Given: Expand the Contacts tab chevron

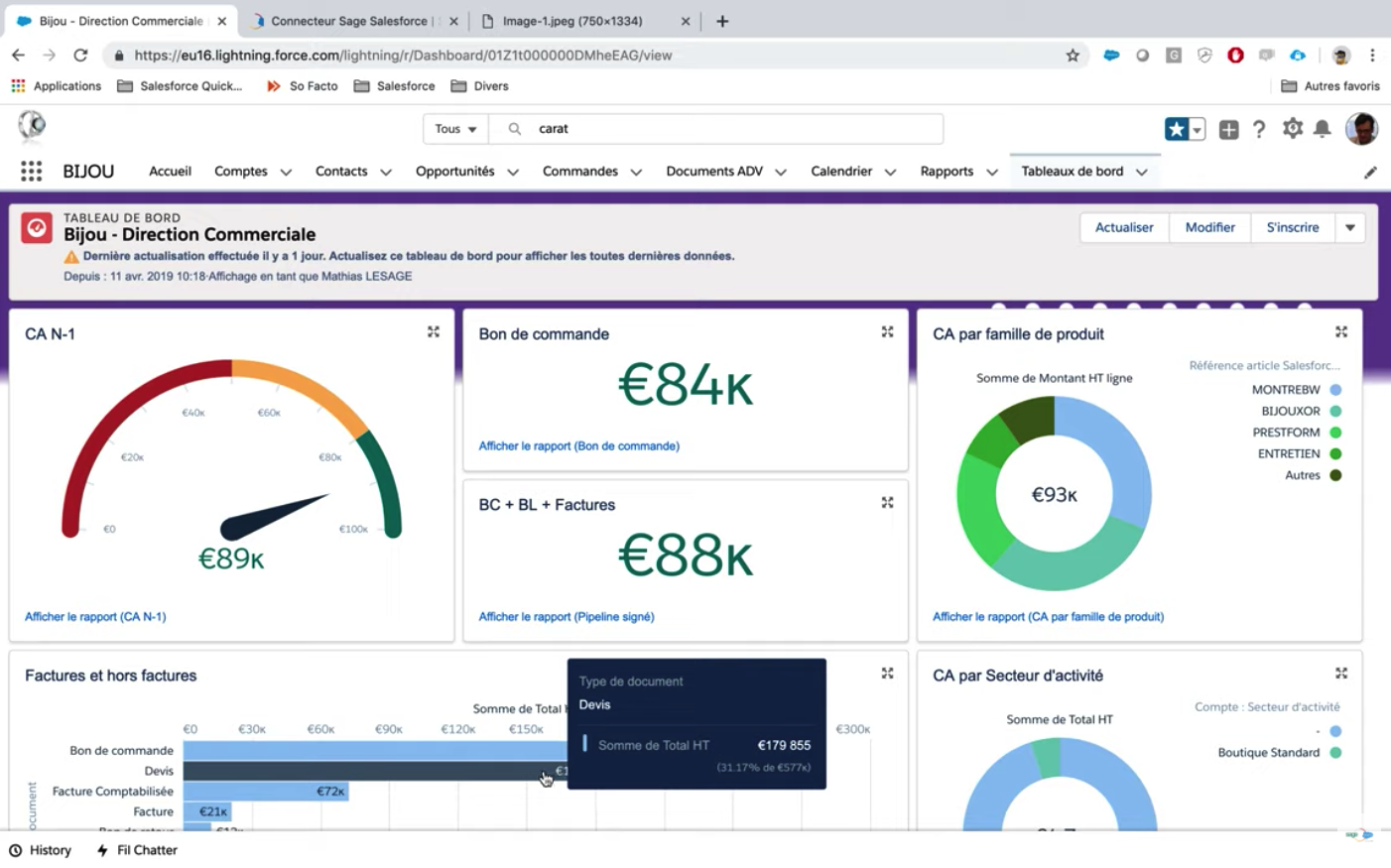Looking at the screenshot, I should [x=386, y=173].
